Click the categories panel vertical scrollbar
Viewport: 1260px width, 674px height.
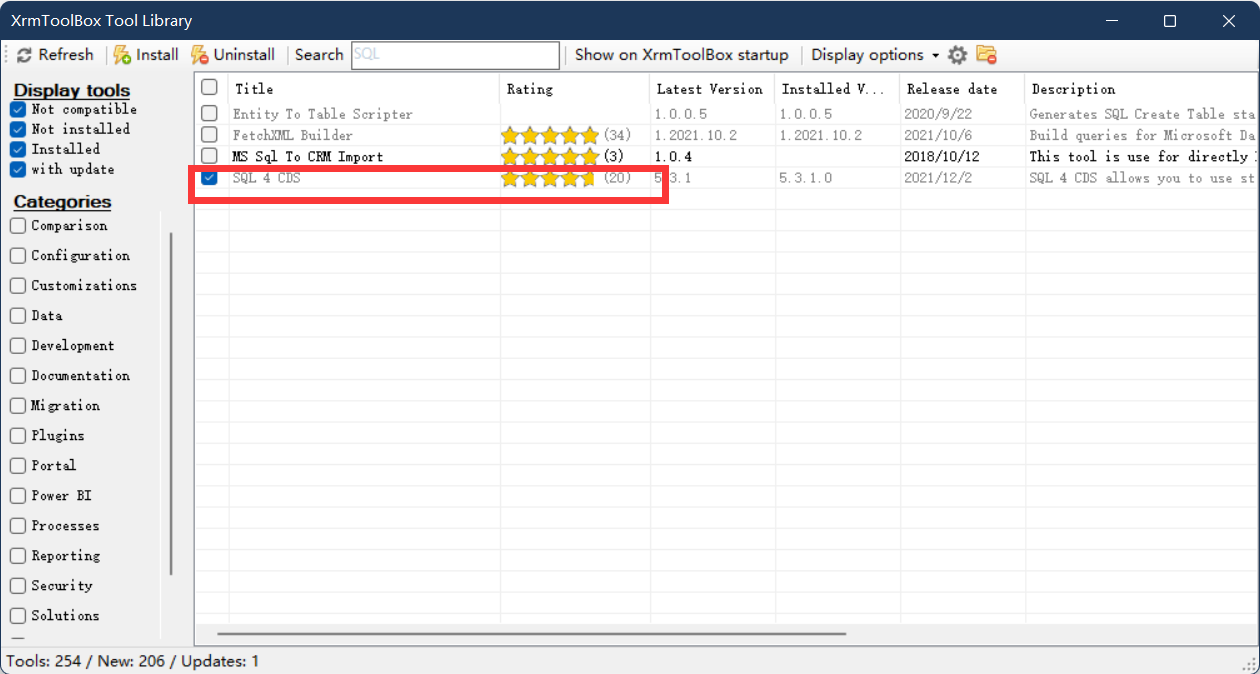[x=171, y=404]
